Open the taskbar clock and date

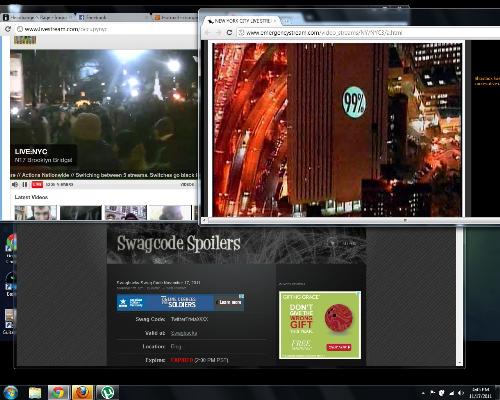(480, 393)
